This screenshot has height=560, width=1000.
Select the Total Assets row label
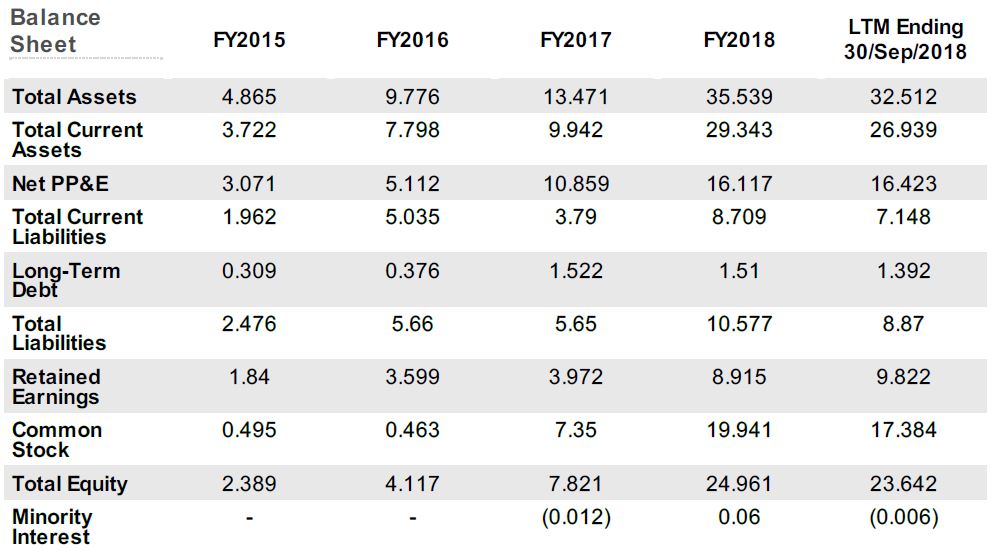[x=74, y=97]
